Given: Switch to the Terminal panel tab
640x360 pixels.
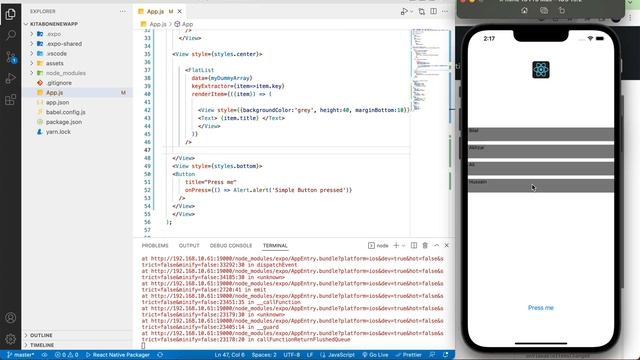Looking at the screenshot, I should click(x=275, y=246).
